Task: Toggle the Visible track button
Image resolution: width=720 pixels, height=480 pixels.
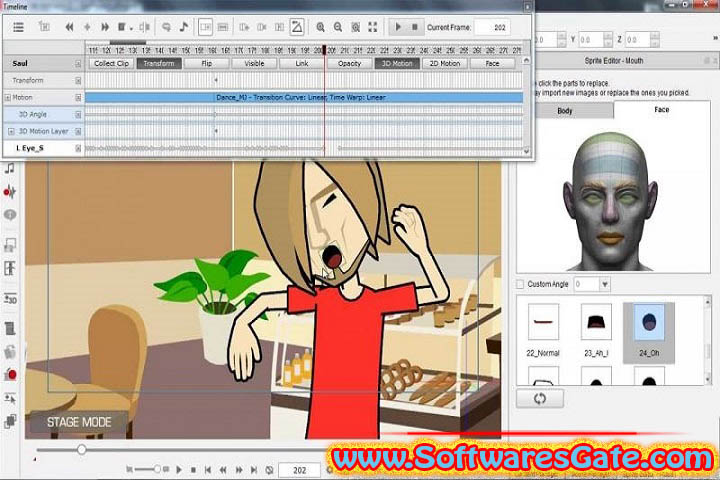Action: (x=254, y=63)
